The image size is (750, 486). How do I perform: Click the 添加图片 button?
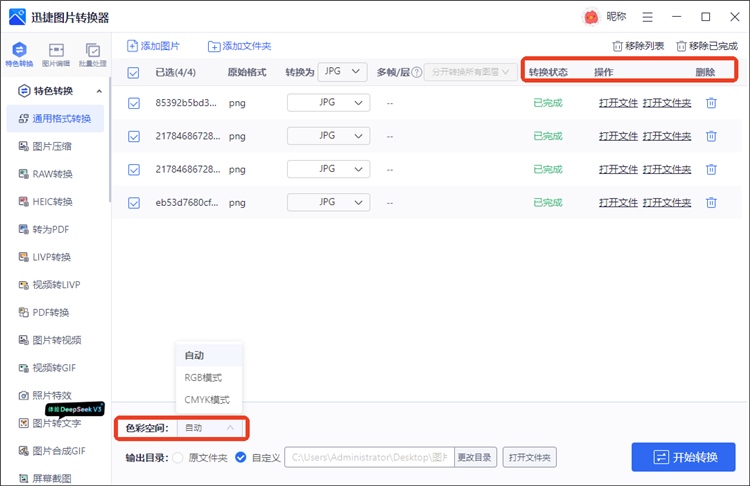153,46
